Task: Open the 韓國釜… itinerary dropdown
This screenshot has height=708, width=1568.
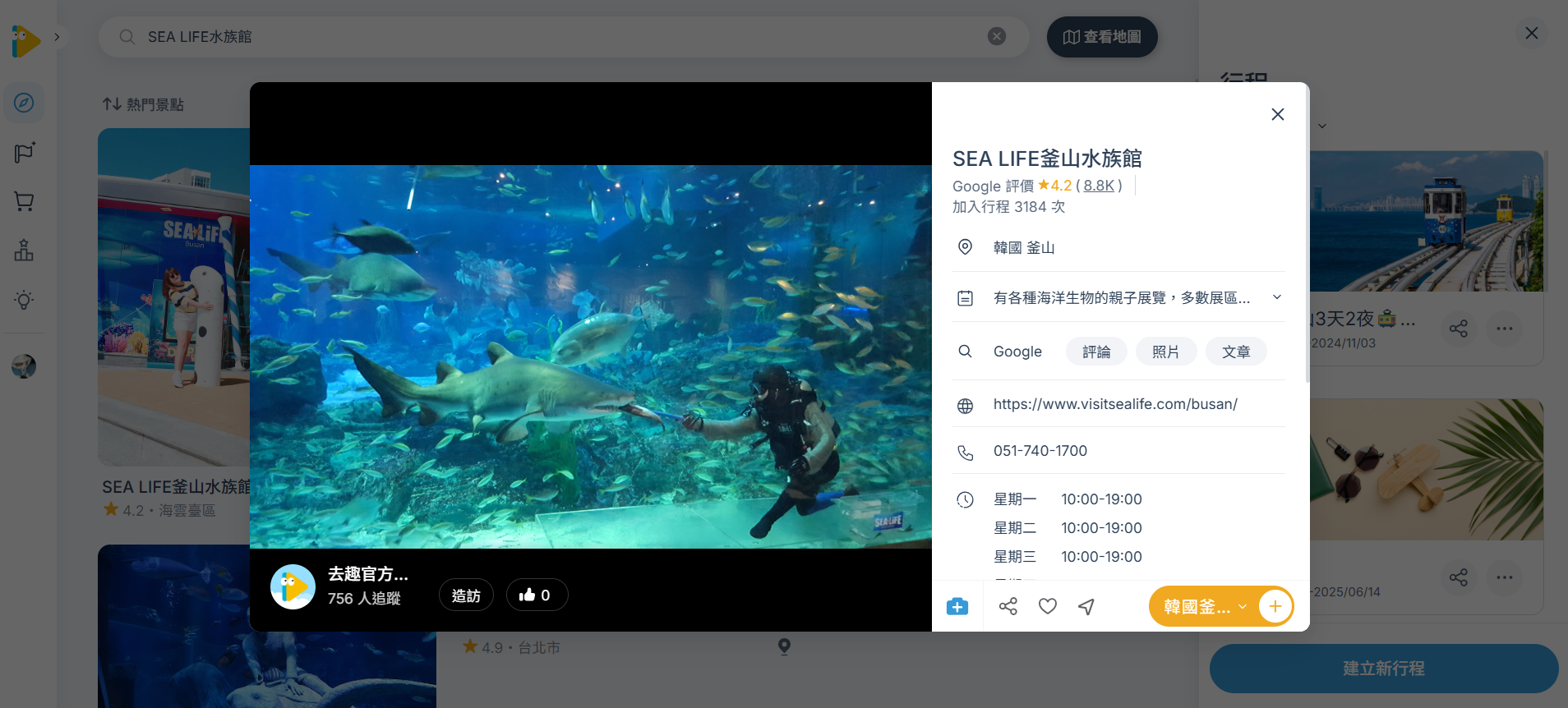Action: (x=1205, y=607)
